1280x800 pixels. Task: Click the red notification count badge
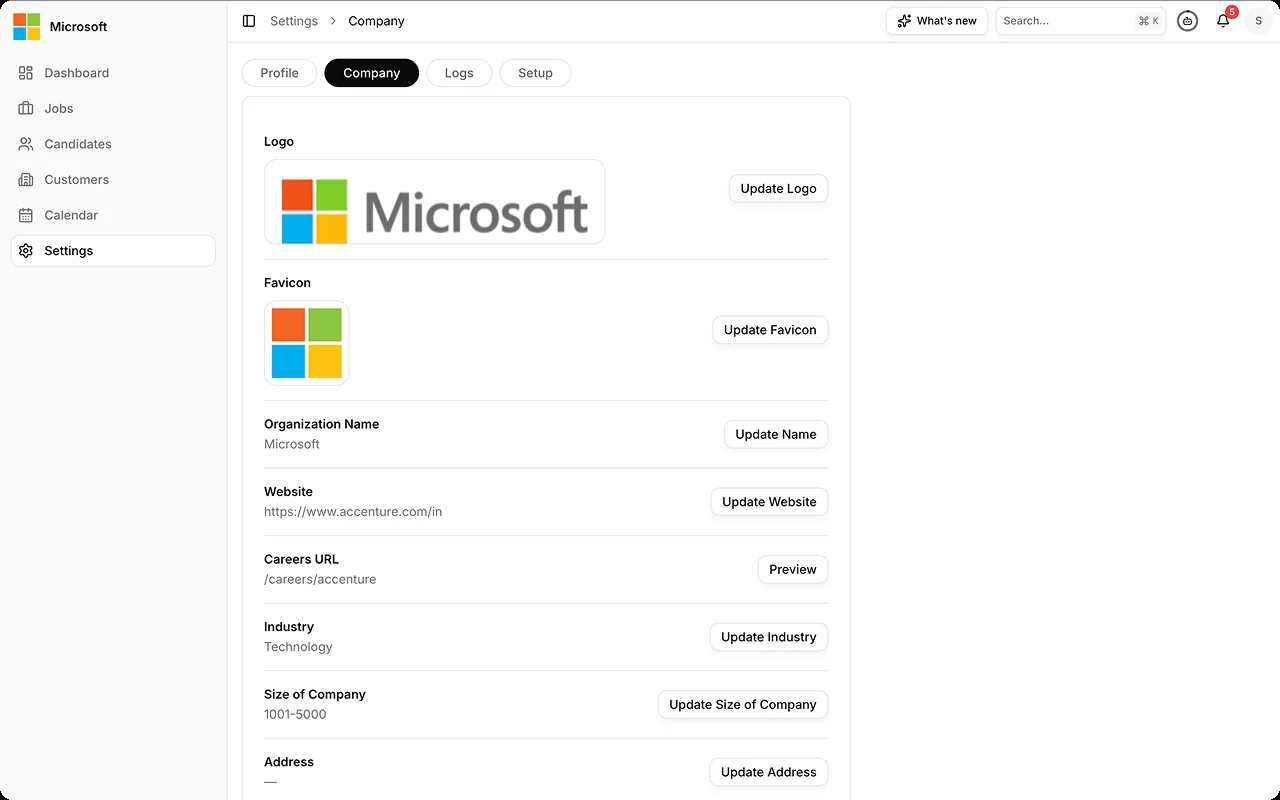[1232, 12]
